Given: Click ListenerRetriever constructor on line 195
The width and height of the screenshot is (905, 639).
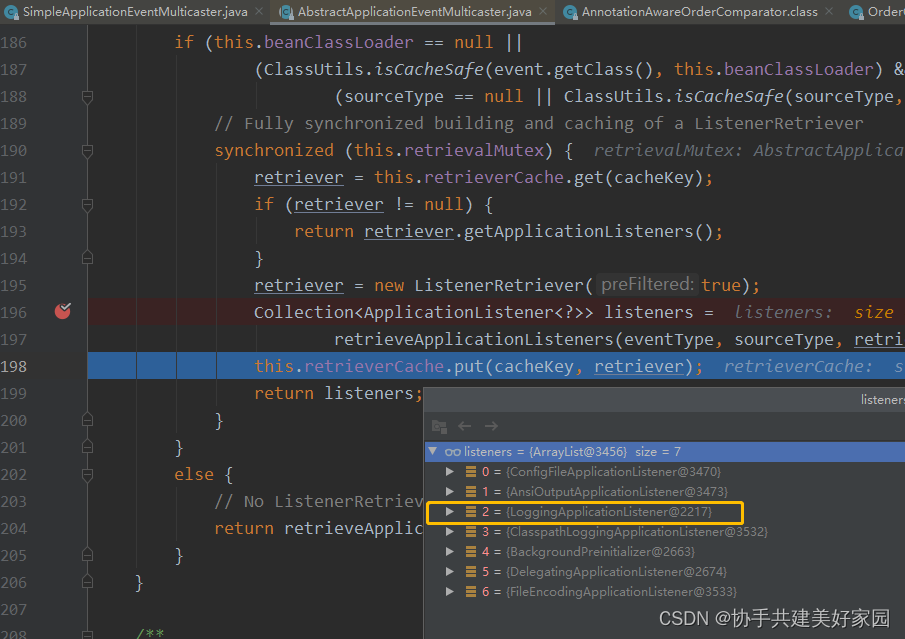Looking at the screenshot, I should [x=499, y=285].
